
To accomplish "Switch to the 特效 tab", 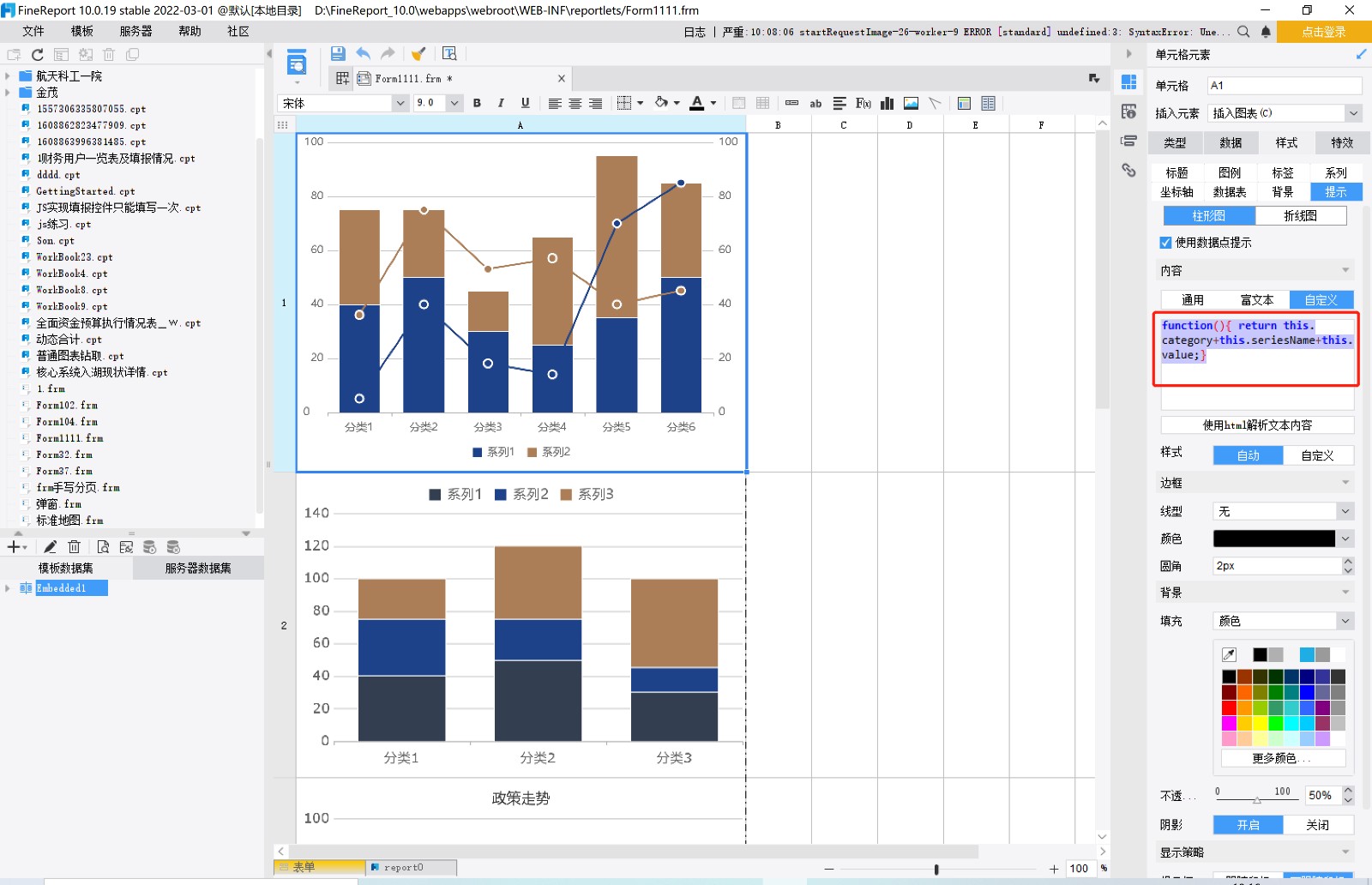I will pyautogui.click(x=1342, y=143).
